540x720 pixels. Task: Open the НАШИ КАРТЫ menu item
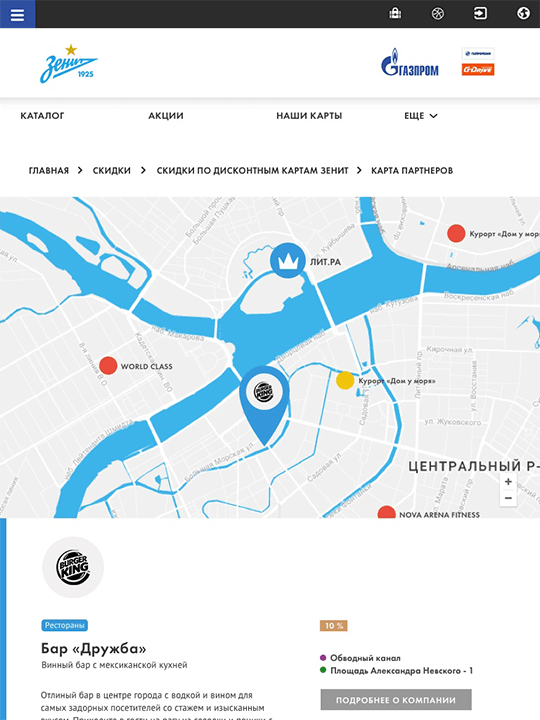tap(309, 116)
